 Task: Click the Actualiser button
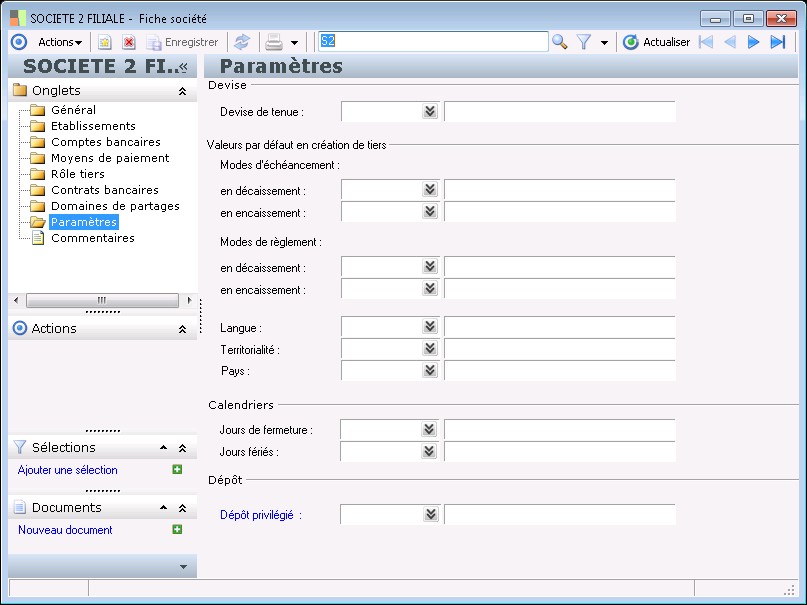pyautogui.click(x=656, y=42)
